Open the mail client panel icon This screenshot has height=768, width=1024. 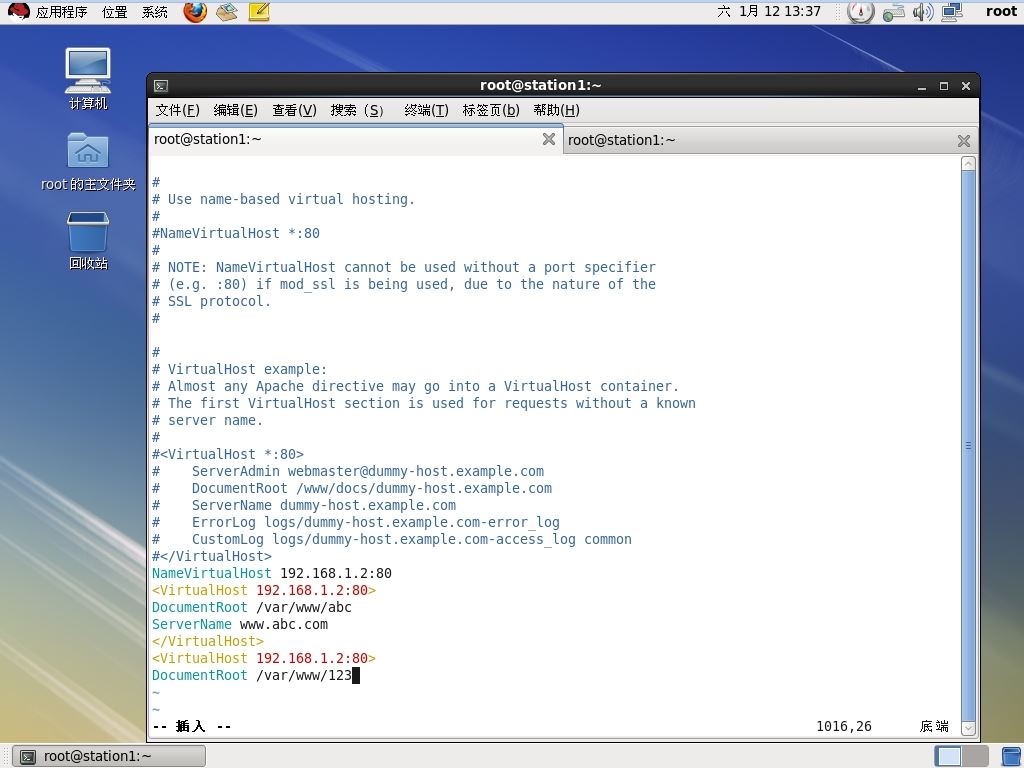click(227, 12)
